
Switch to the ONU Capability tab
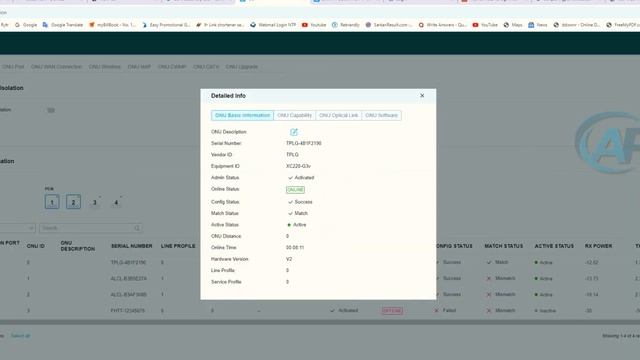coord(294,116)
